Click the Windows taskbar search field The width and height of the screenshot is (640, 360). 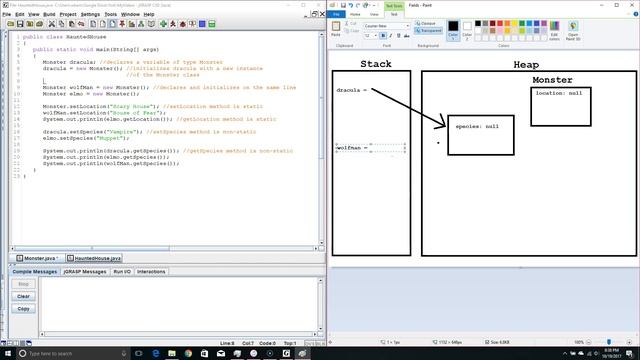(72, 353)
